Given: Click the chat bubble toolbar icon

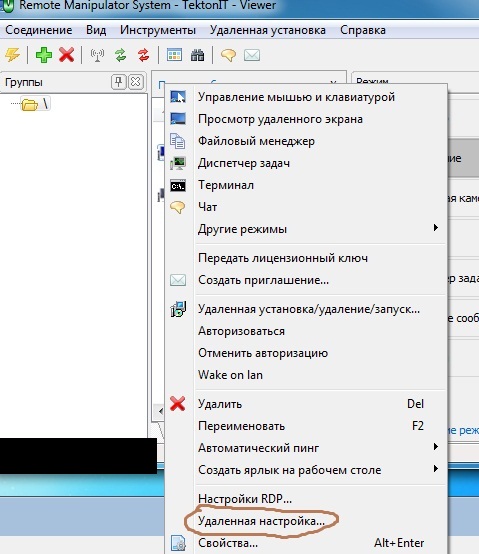Looking at the screenshot, I should click(x=228, y=55).
